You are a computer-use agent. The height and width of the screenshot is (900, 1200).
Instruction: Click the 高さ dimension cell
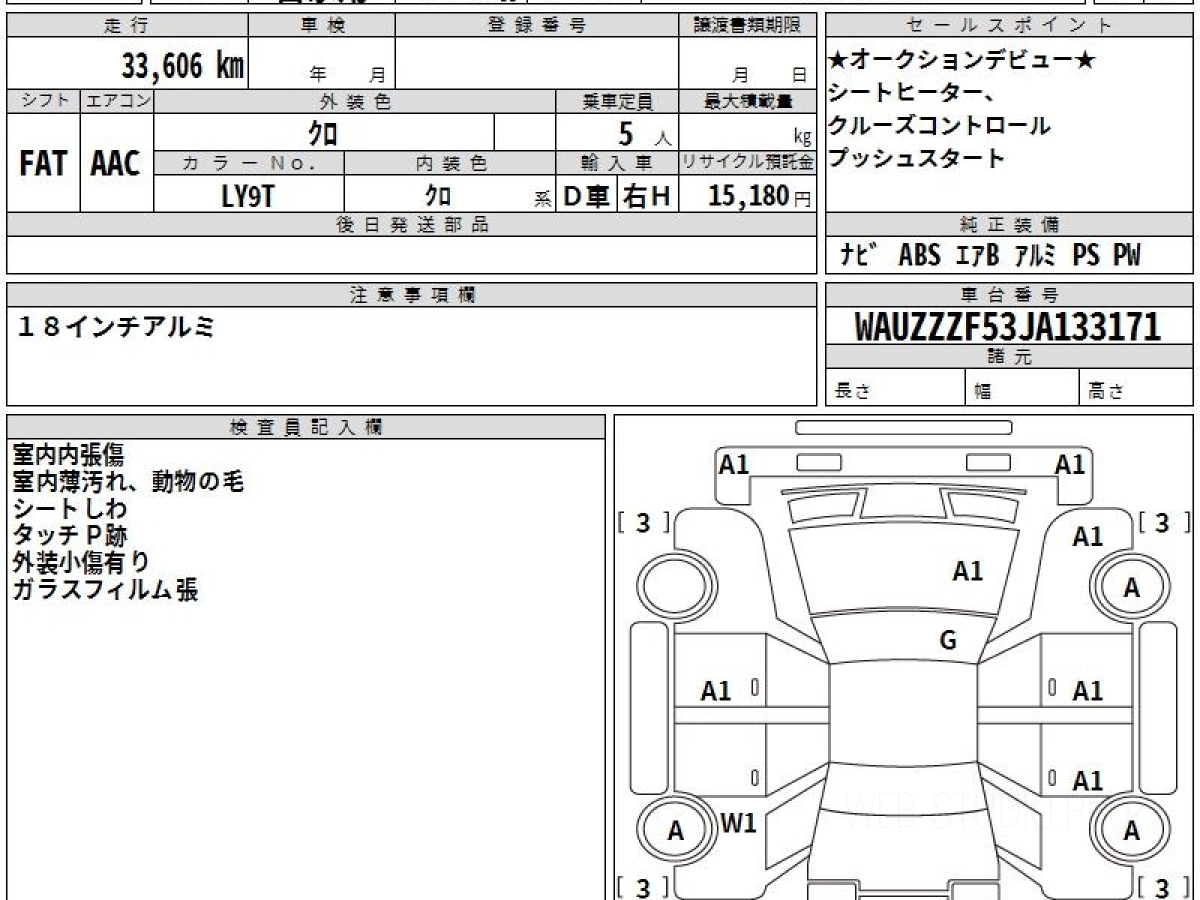tap(1136, 388)
